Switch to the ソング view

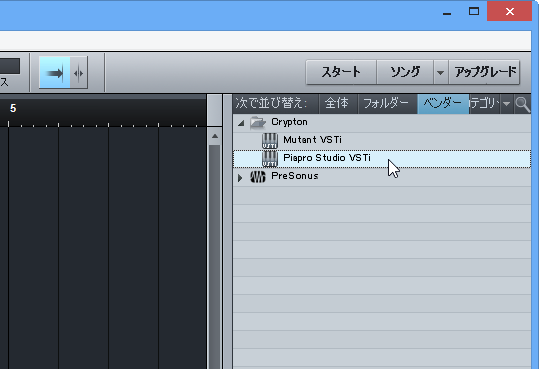pyautogui.click(x=405, y=72)
